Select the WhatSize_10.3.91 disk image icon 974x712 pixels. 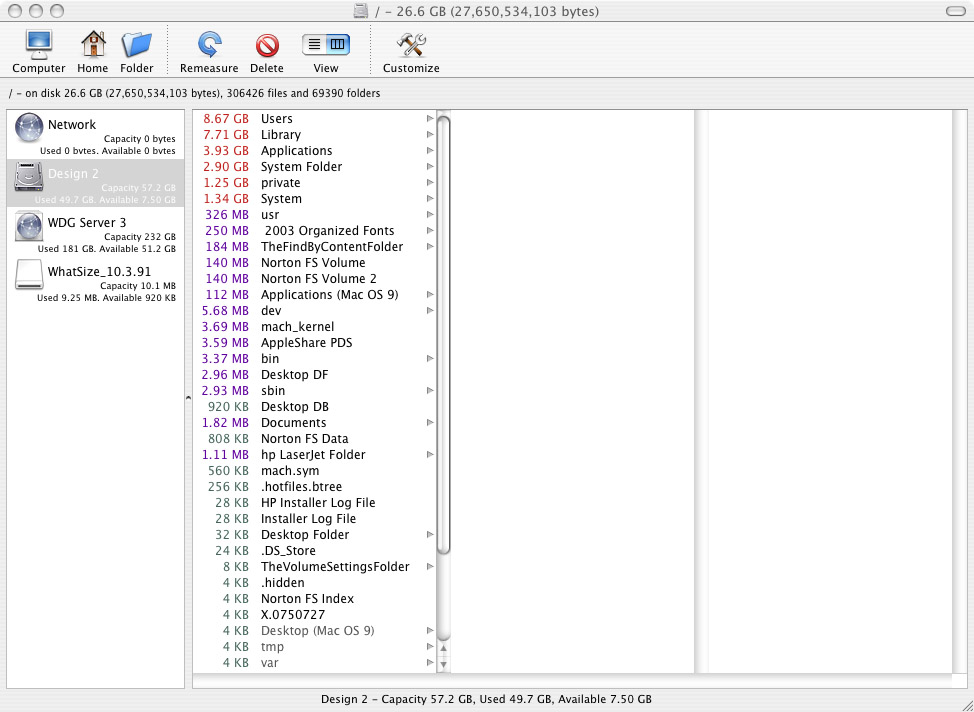[x=29, y=275]
